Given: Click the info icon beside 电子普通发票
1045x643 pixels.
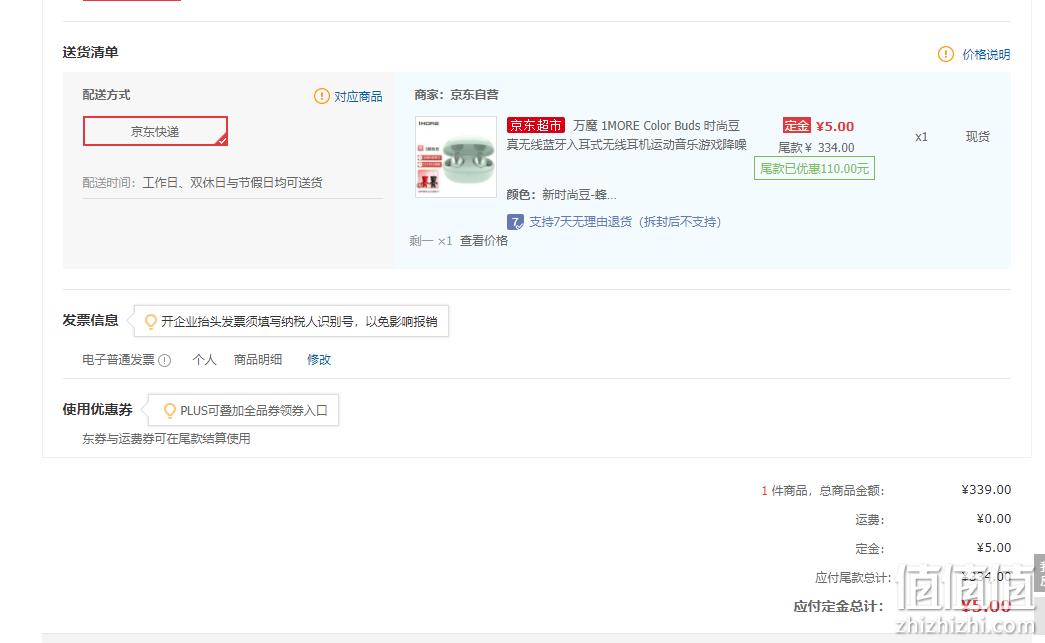Looking at the screenshot, I should click(165, 360).
